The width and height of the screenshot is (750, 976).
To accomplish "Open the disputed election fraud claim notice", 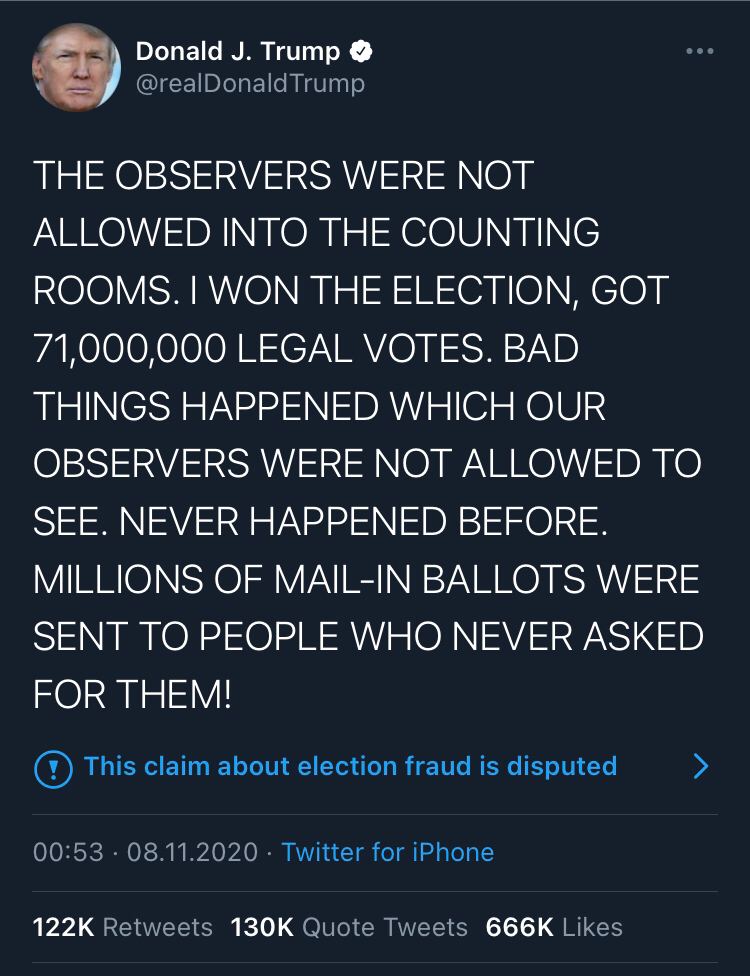I will [x=350, y=766].
